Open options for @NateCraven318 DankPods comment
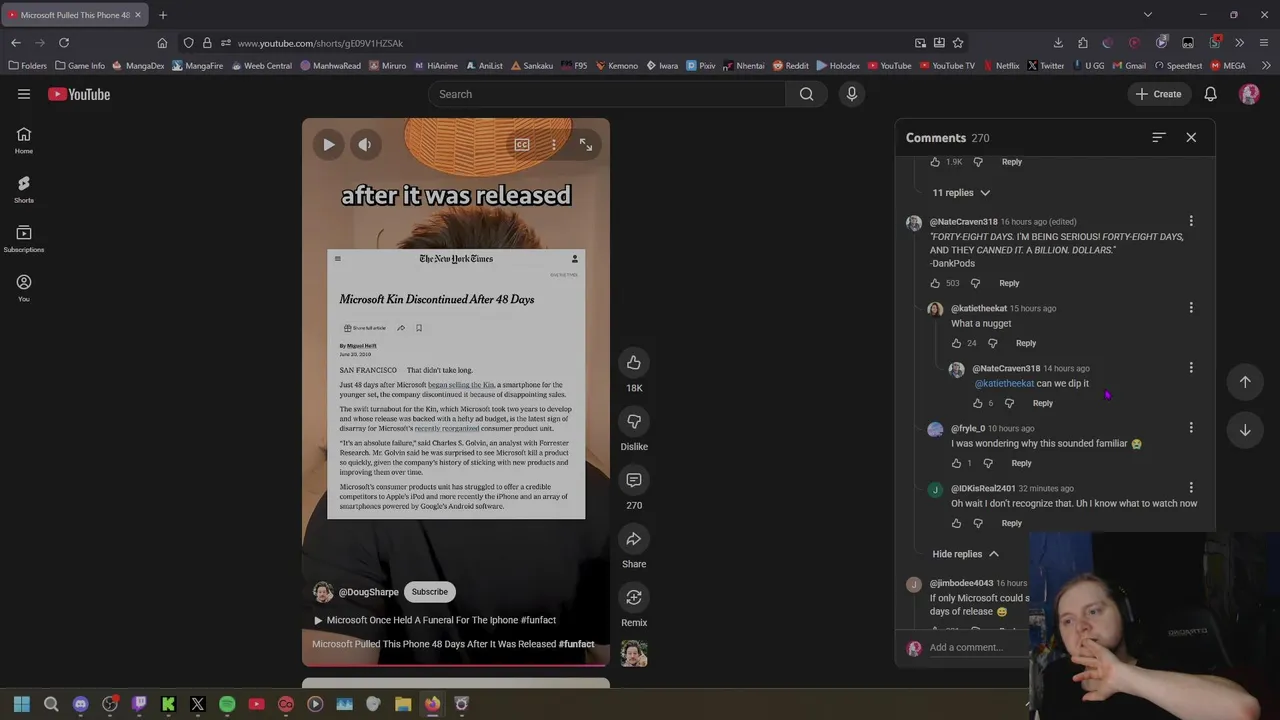Image resolution: width=1280 pixels, height=720 pixels. point(1191,221)
